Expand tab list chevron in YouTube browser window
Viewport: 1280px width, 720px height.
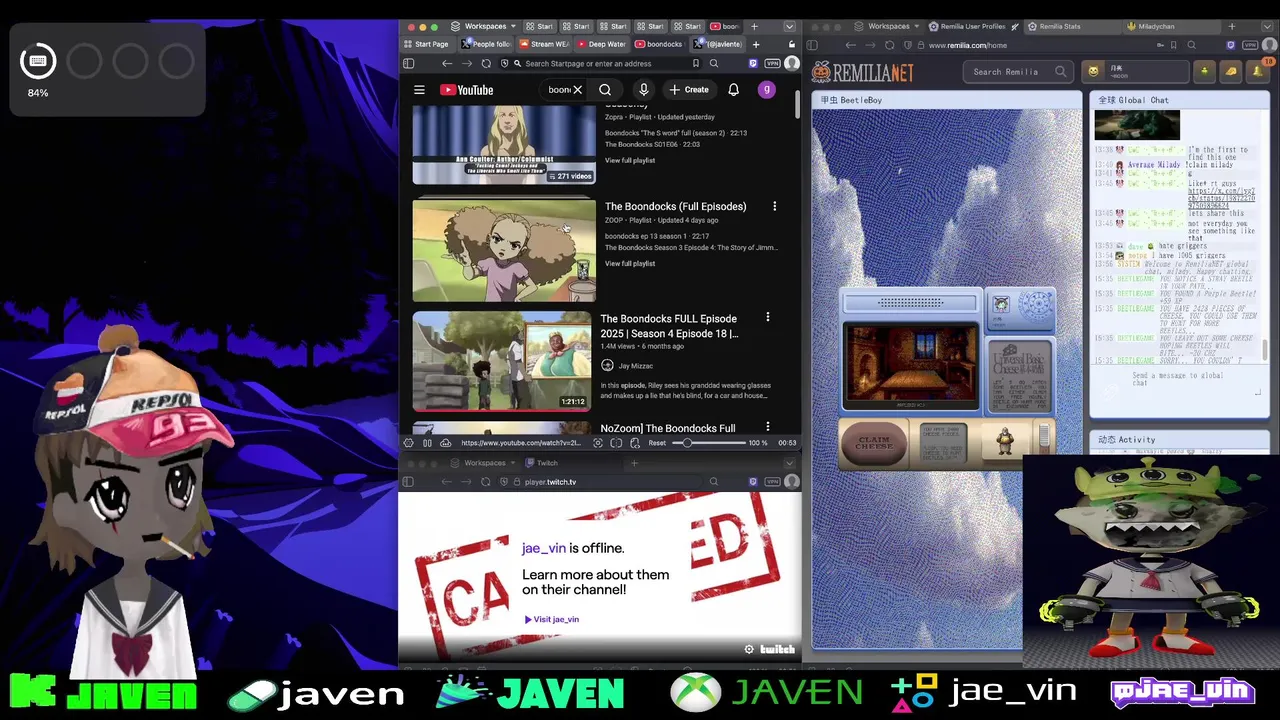(789, 26)
